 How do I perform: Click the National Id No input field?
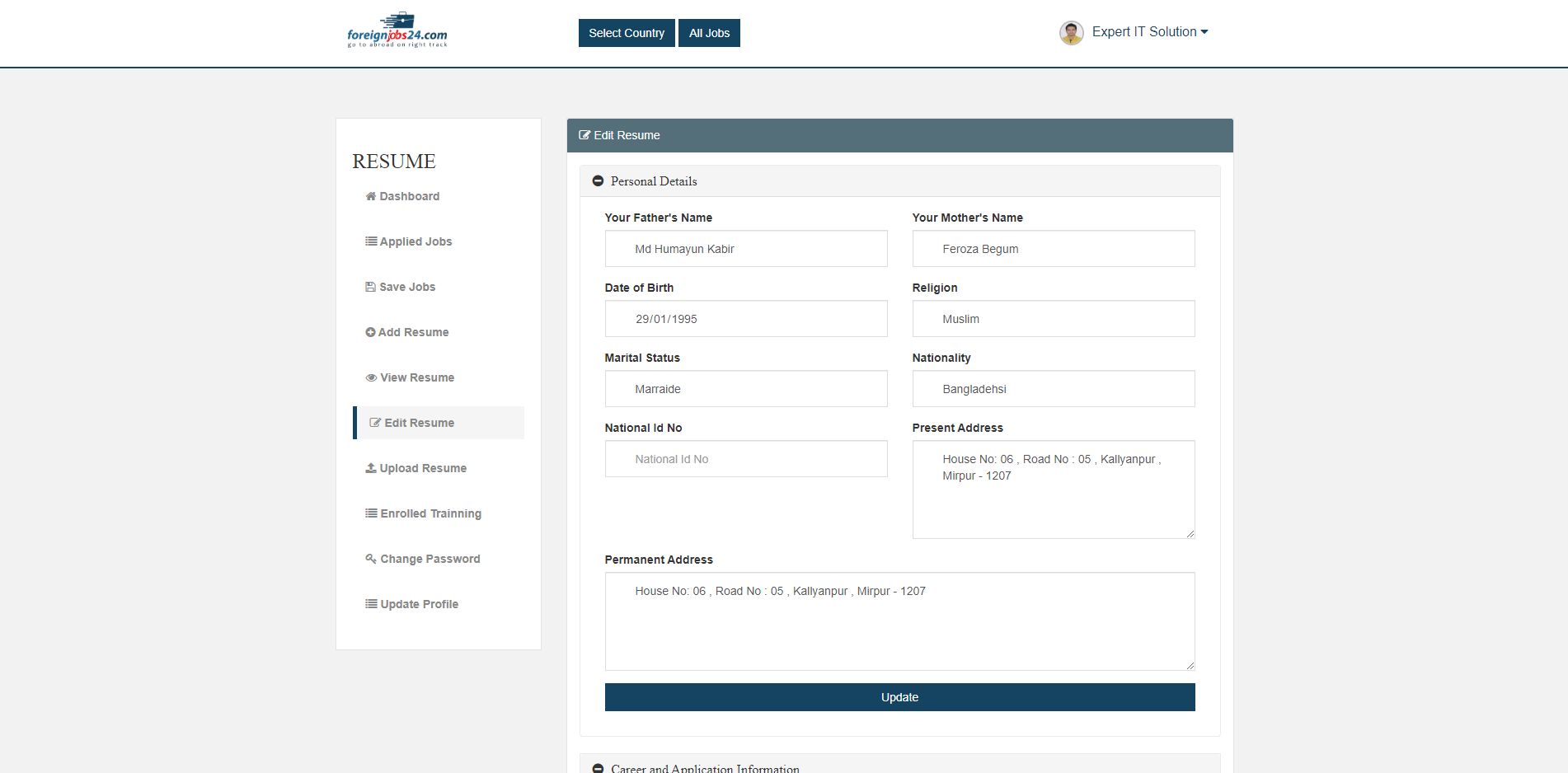745,459
